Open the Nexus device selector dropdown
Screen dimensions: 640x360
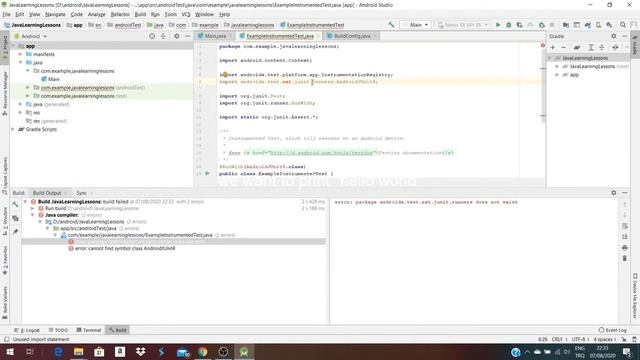462,25
